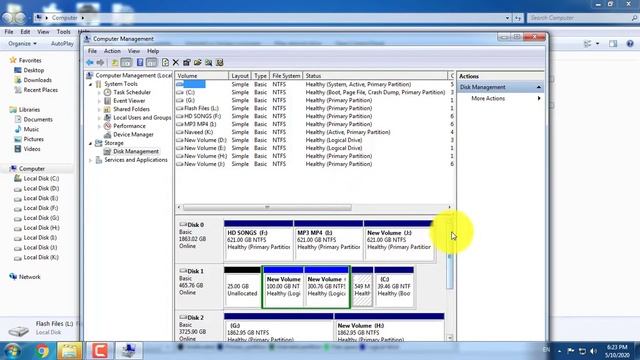Click the Refresh page toolbar icon
This screenshot has height=360, width=640.
165,62
